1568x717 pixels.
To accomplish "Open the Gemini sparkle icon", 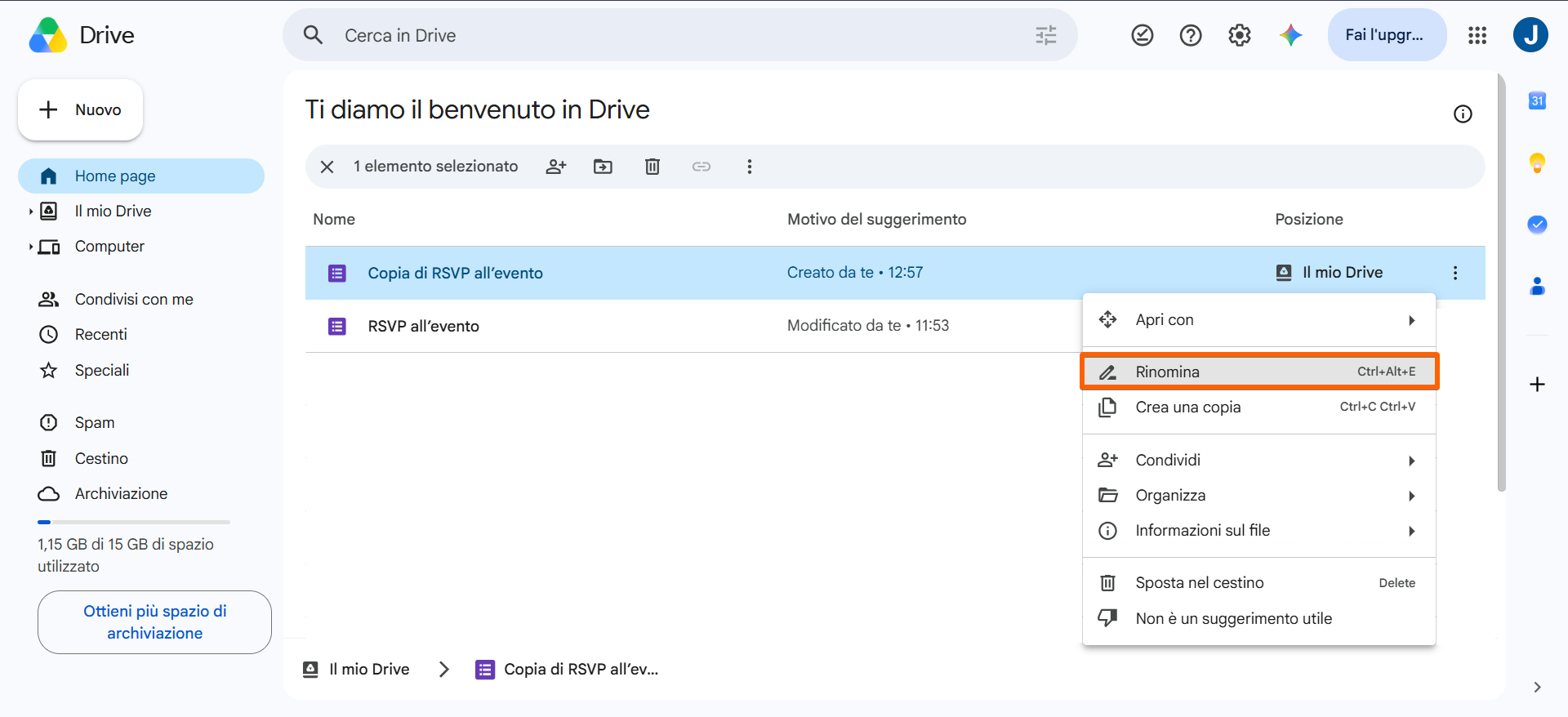I will pyautogui.click(x=1290, y=35).
